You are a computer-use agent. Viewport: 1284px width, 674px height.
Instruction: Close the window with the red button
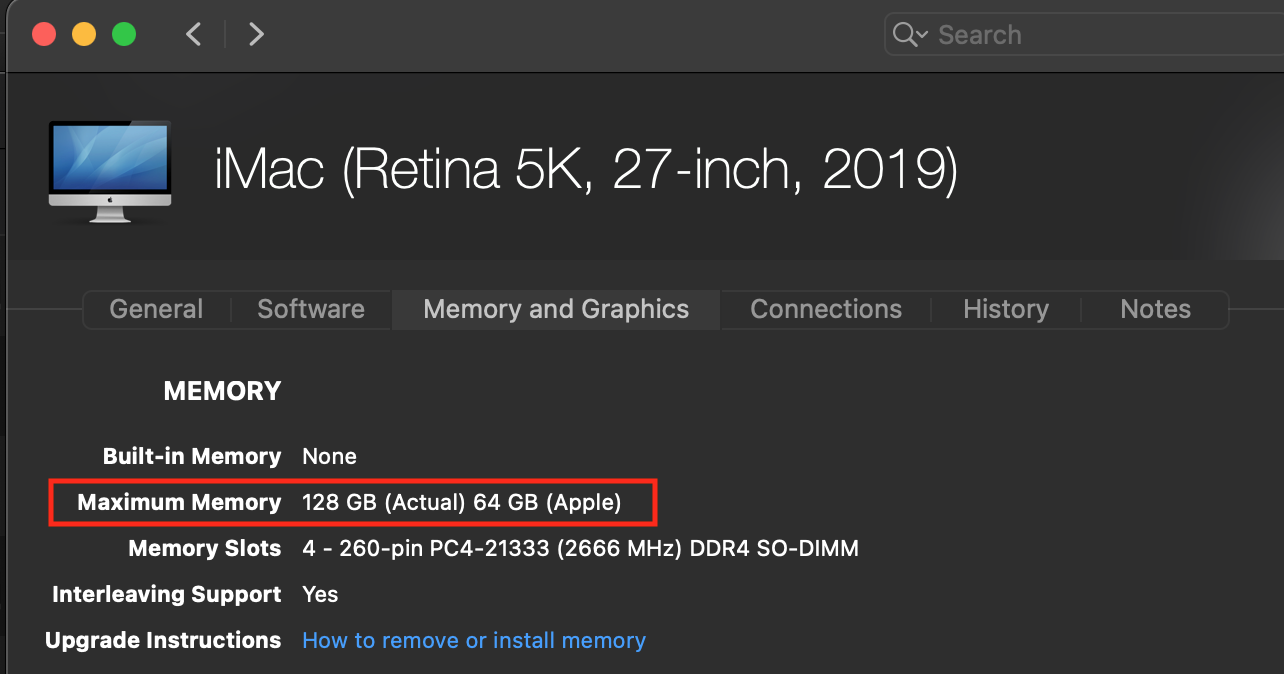[44, 34]
